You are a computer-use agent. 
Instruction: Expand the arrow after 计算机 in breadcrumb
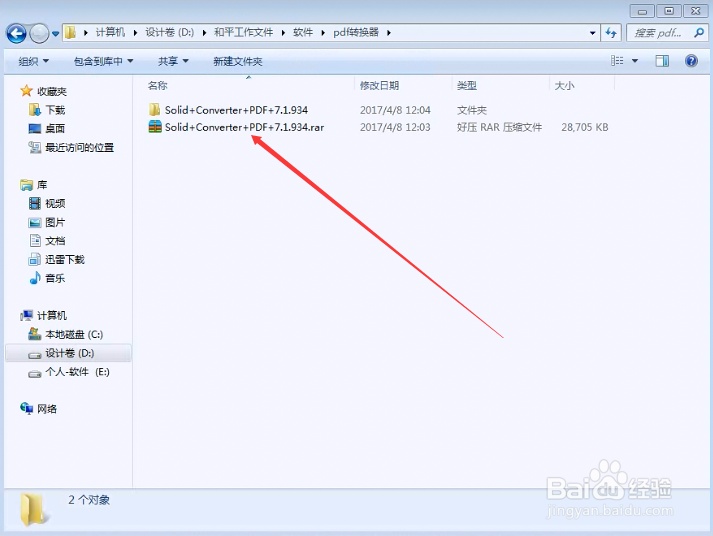point(135,33)
